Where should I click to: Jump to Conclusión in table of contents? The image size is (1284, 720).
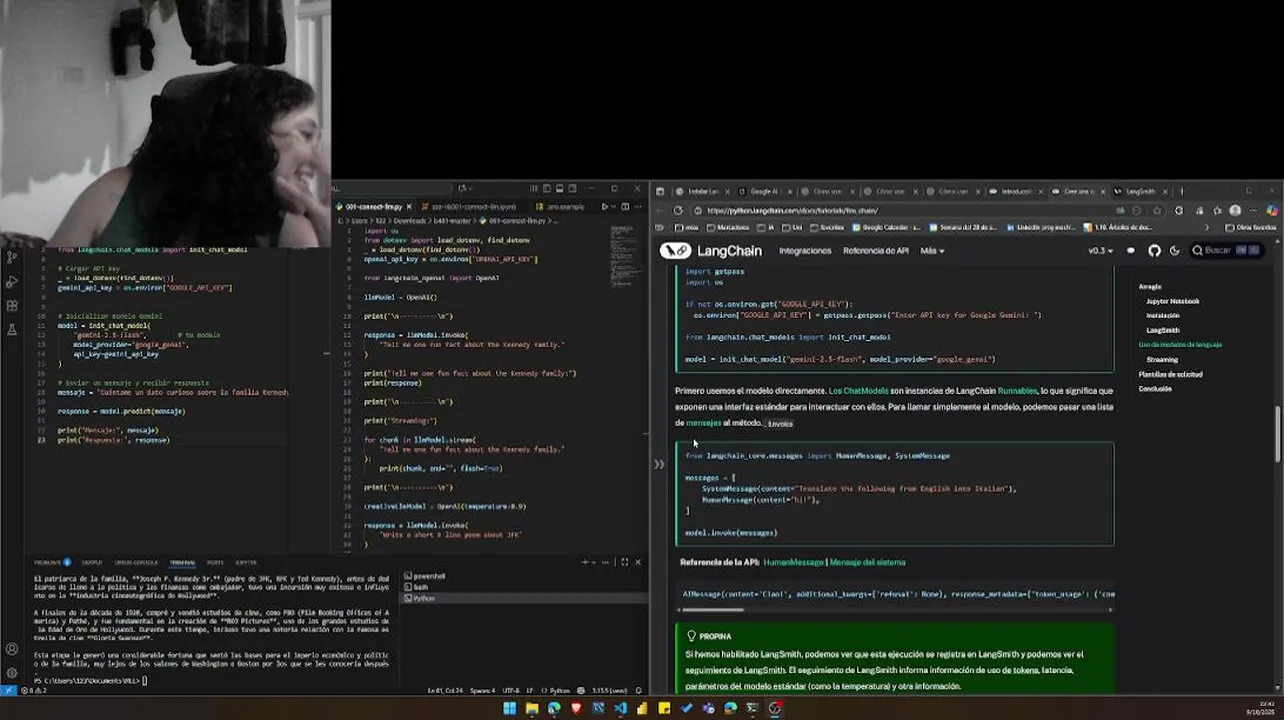[1155, 388]
